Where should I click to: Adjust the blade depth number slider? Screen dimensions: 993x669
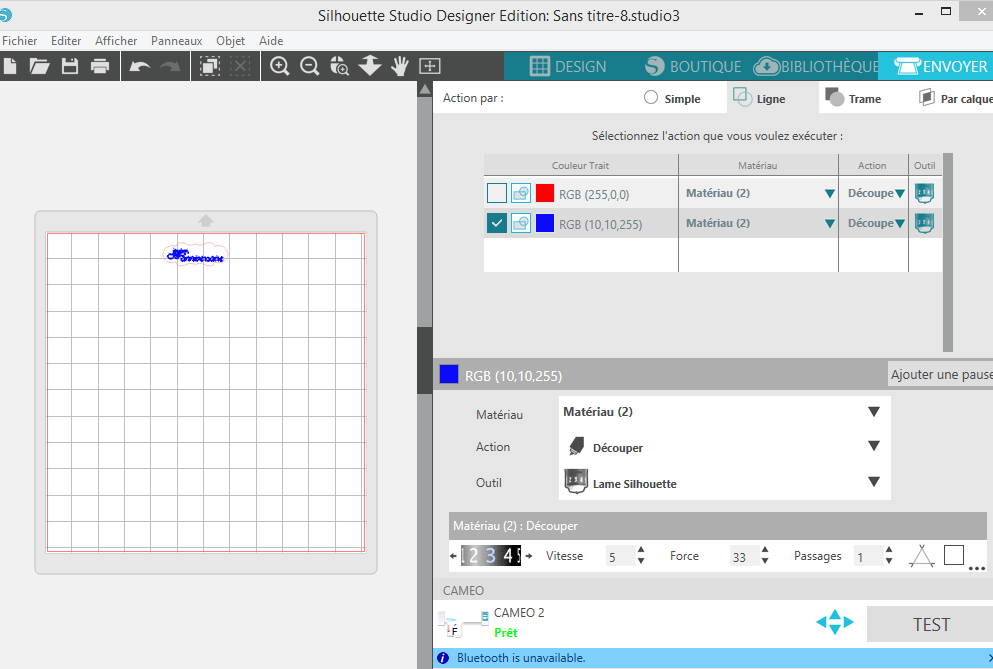(x=491, y=556)
